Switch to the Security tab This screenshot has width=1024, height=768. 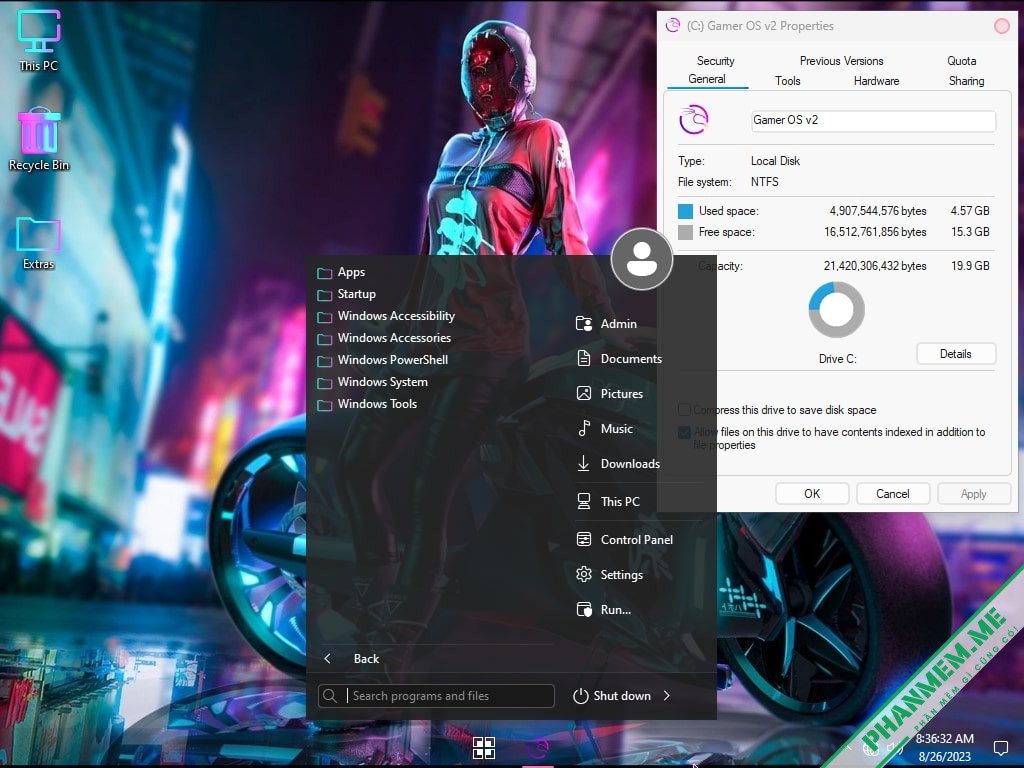pos(715,61)
